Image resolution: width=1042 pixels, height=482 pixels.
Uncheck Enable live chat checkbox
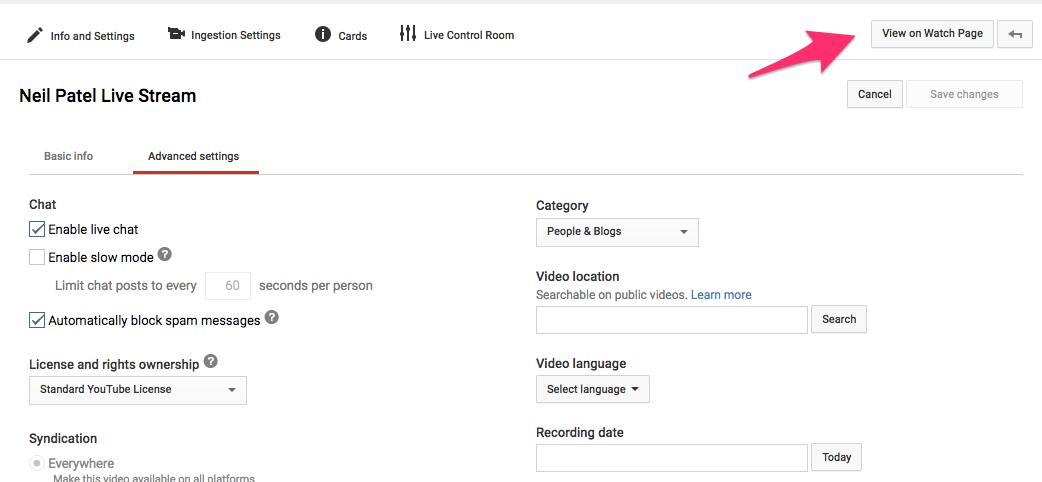(x=37, y=229)
